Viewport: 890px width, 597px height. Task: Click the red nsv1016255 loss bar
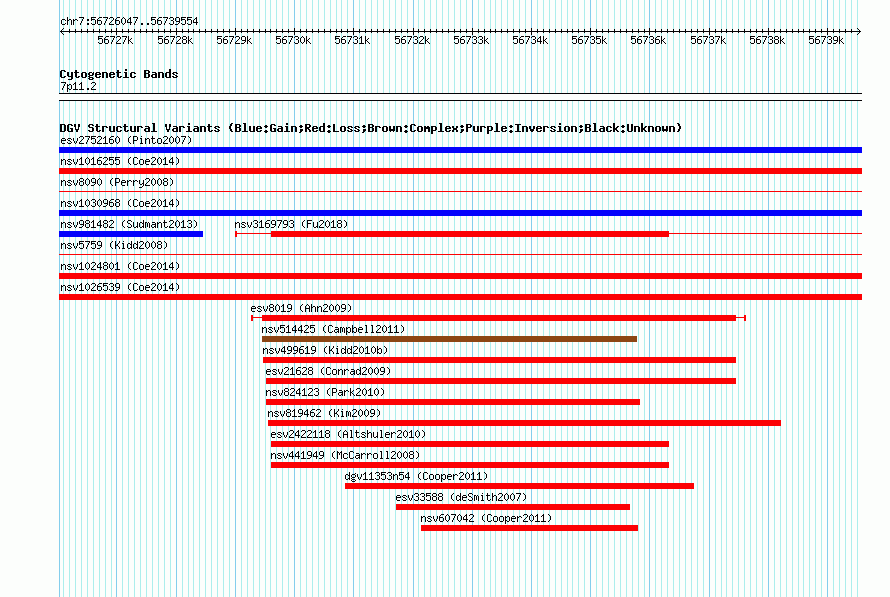[460, 171]
